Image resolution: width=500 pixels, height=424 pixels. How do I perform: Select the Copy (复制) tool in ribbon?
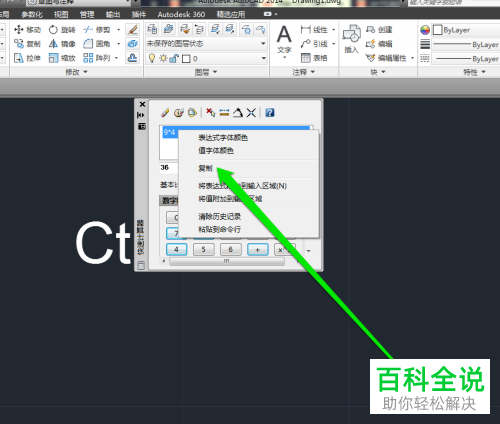pos(27,44)
